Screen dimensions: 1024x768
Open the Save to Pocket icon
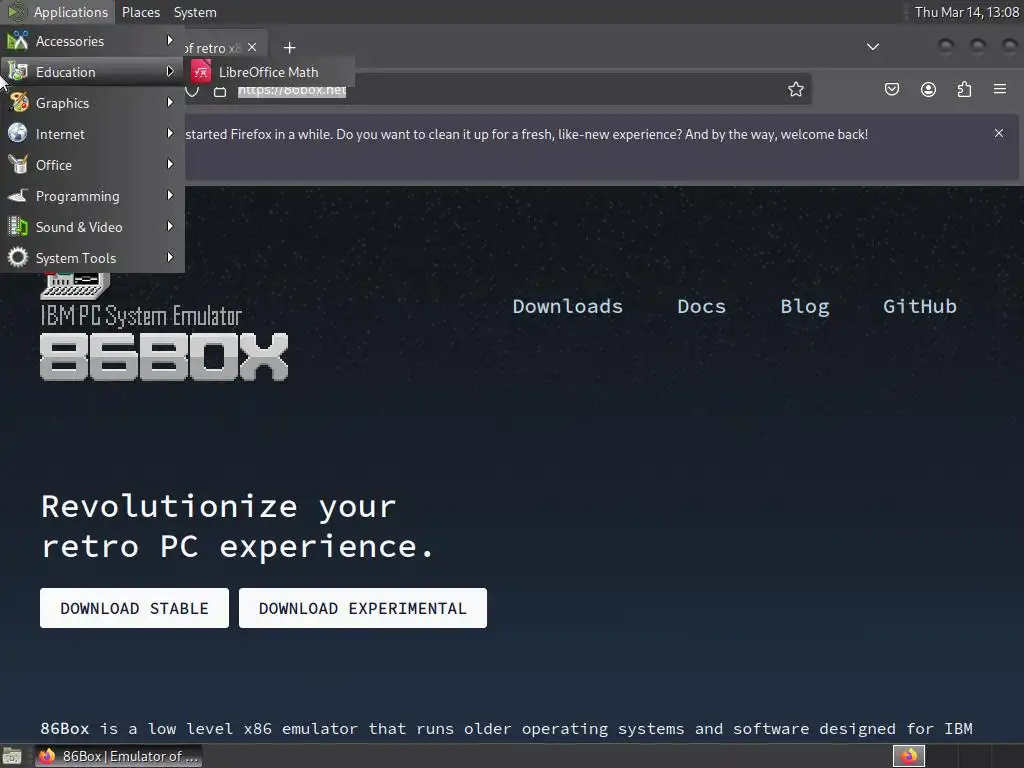tap(891, 89)
